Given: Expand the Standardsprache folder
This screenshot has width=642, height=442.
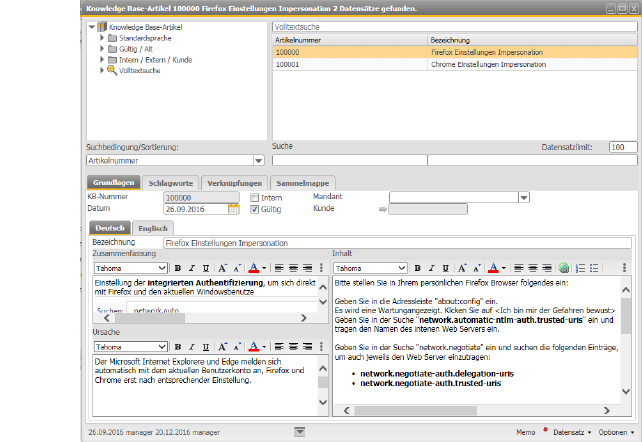Looking at the screenshot, I should point(102,38).
